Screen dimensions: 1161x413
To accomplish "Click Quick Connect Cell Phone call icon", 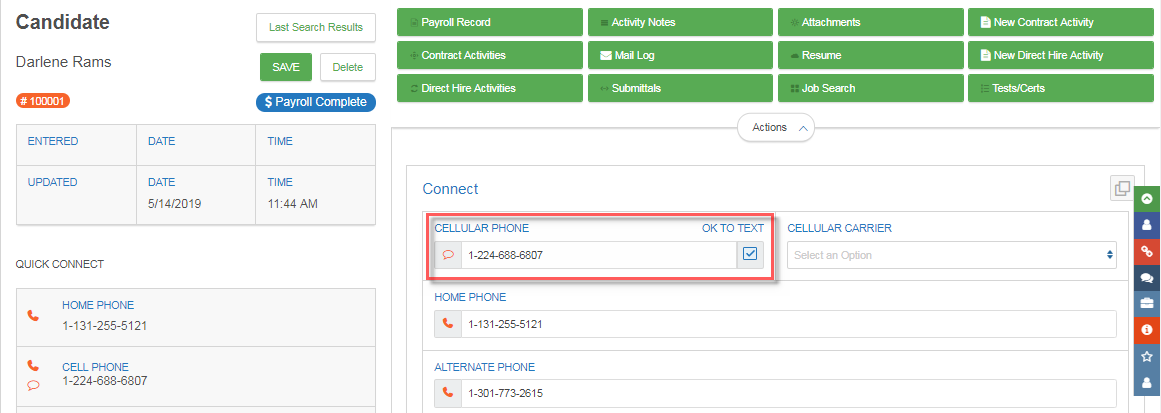I will pos(33,366).
